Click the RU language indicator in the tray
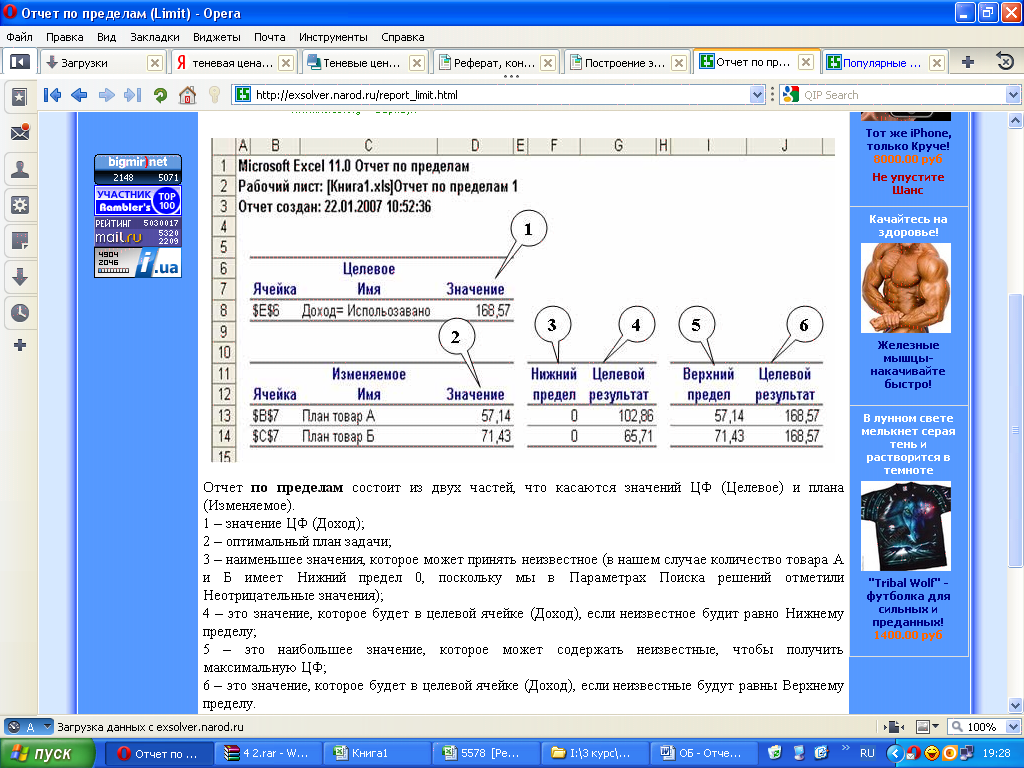The image size is (1024, 768). (x=867, y=753)
